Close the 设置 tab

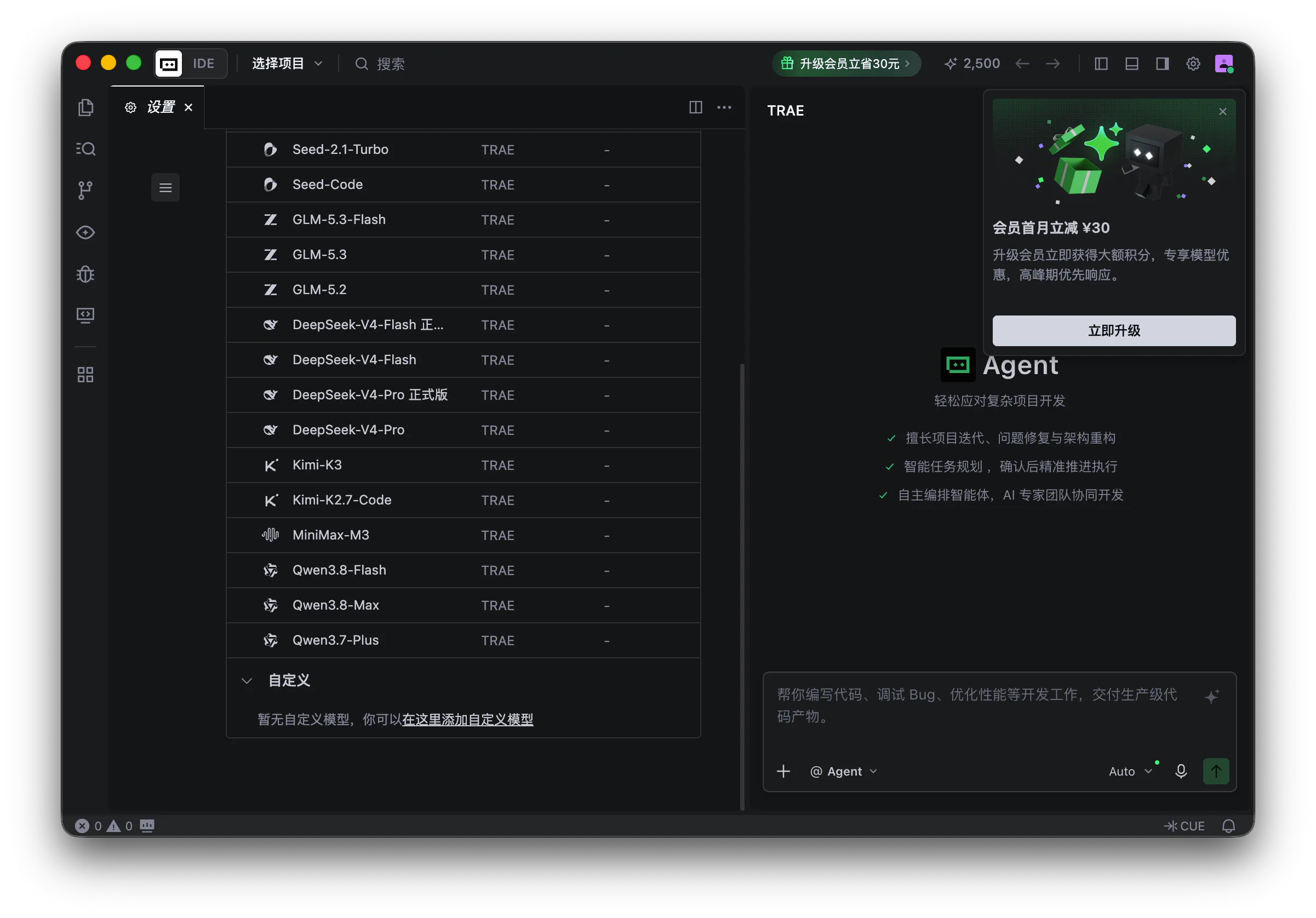[188, 107]
